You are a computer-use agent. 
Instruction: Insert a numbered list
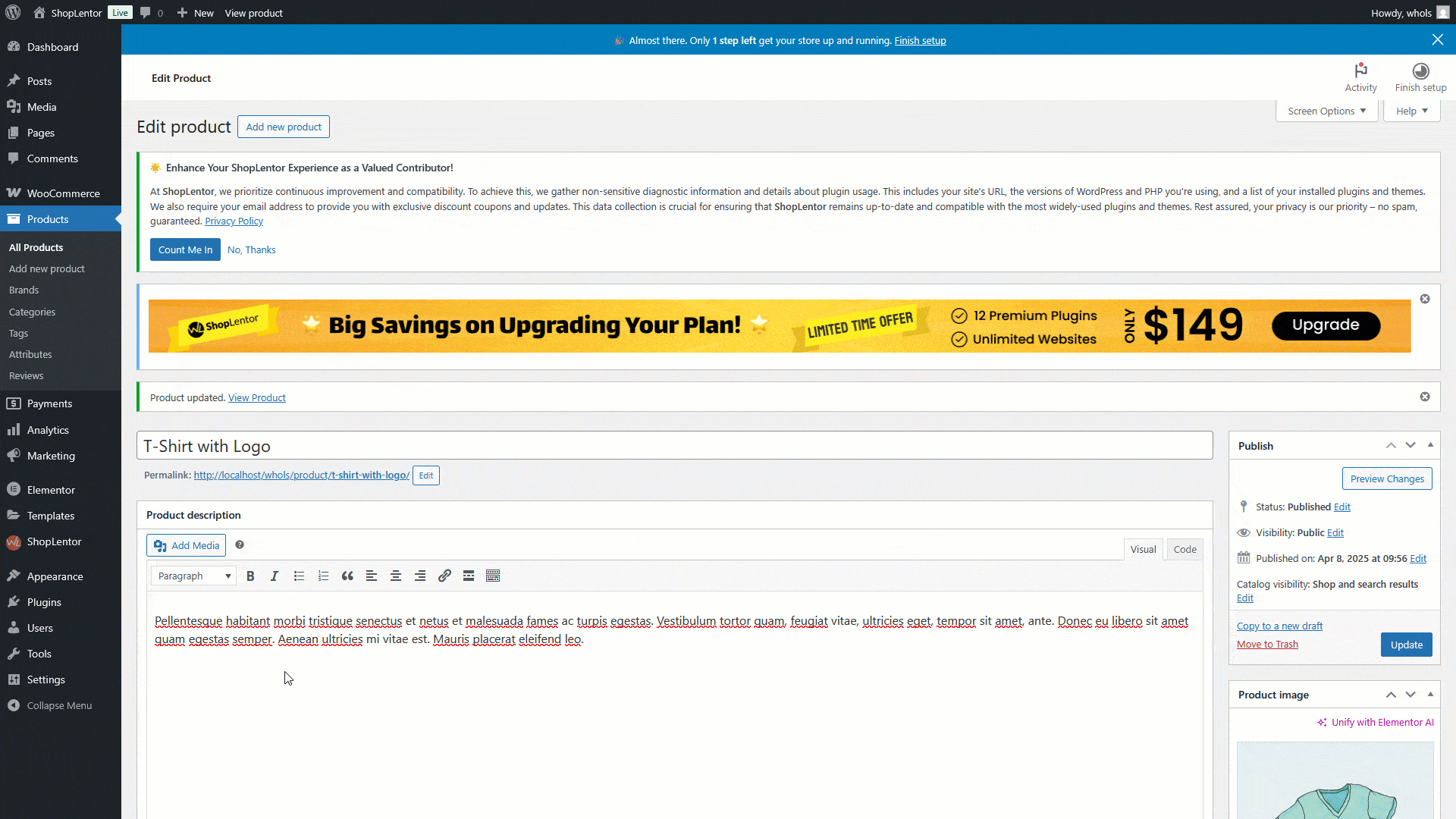[x=323, y=576]
